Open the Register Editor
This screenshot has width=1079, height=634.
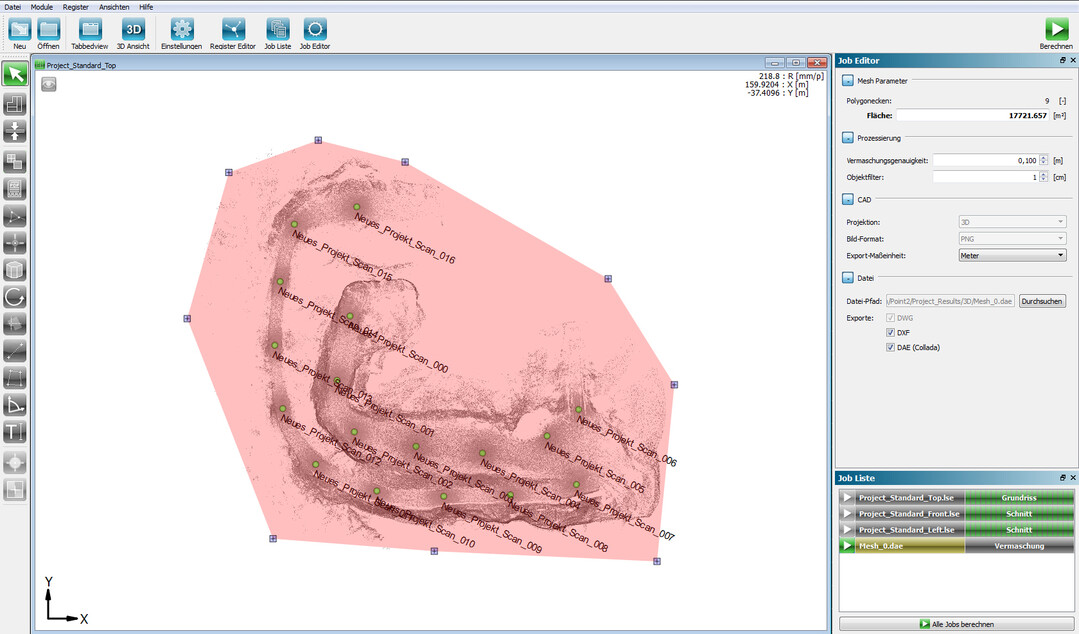pos(233,30)
